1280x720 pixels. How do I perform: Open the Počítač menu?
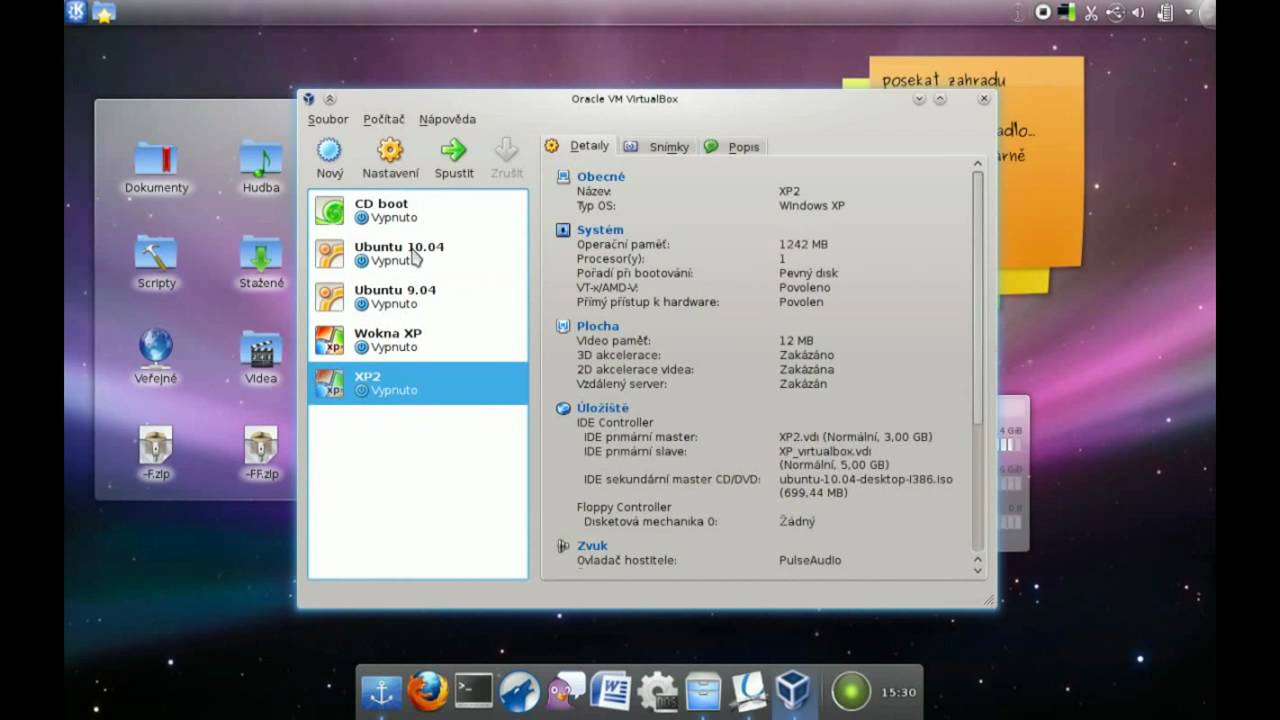pos(384,119)
